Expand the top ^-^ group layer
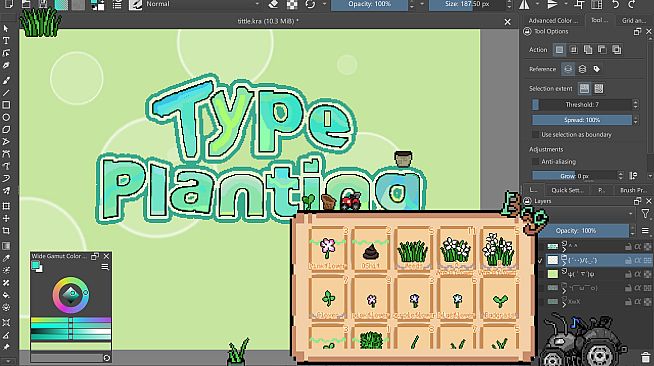Screen dimensions: 654x366 (565, 249)
